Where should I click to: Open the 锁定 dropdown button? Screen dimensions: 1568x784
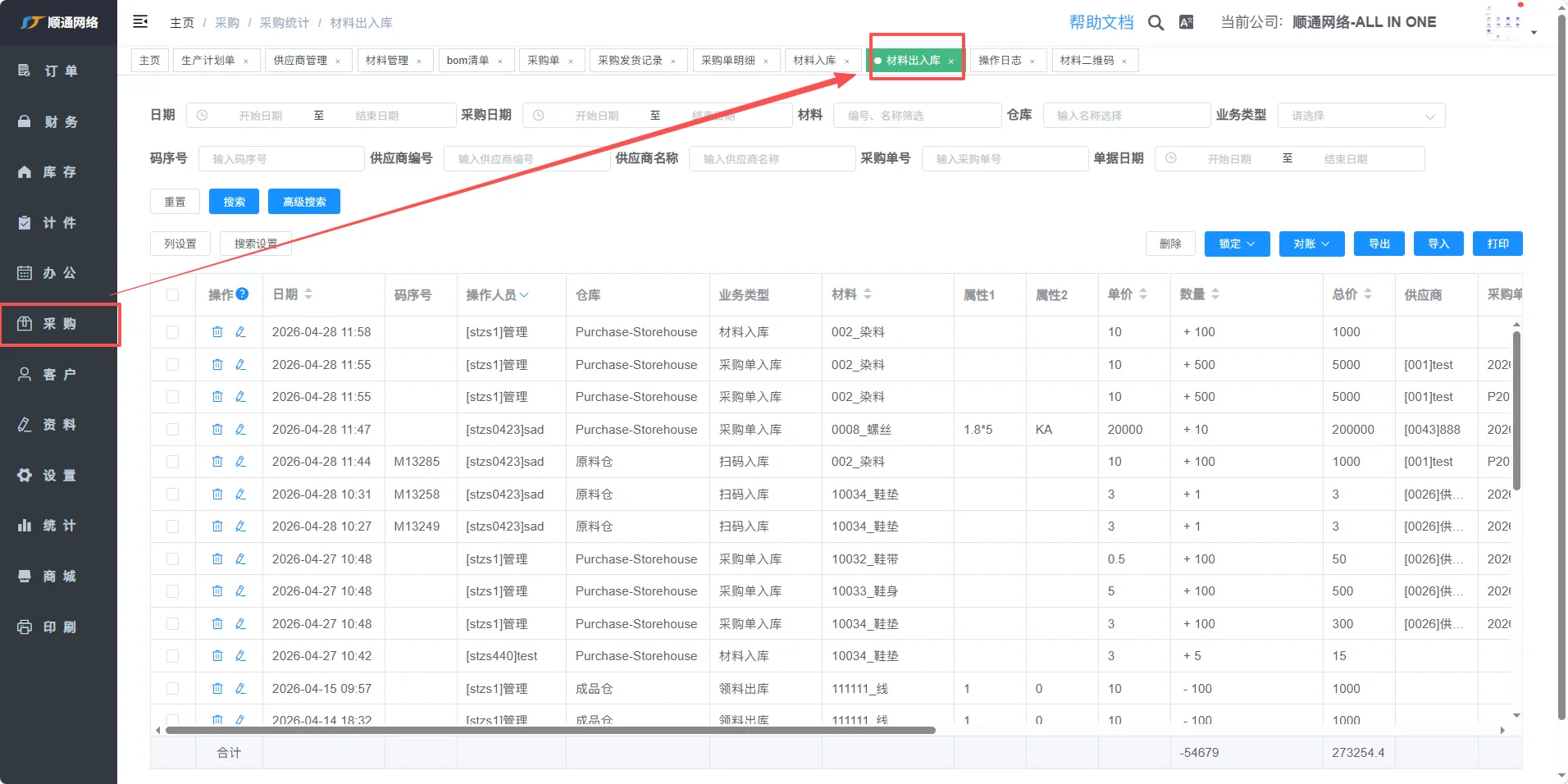1237,244
